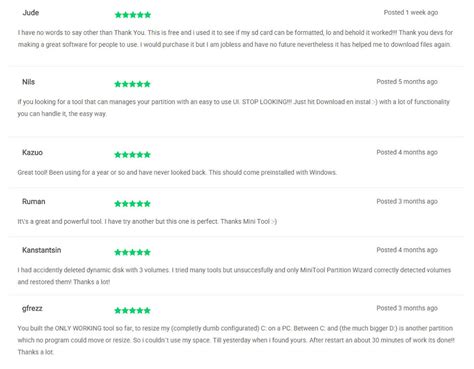Click the reviewer name gfrezz
The image size is (474, 369).
pos(32,309)
